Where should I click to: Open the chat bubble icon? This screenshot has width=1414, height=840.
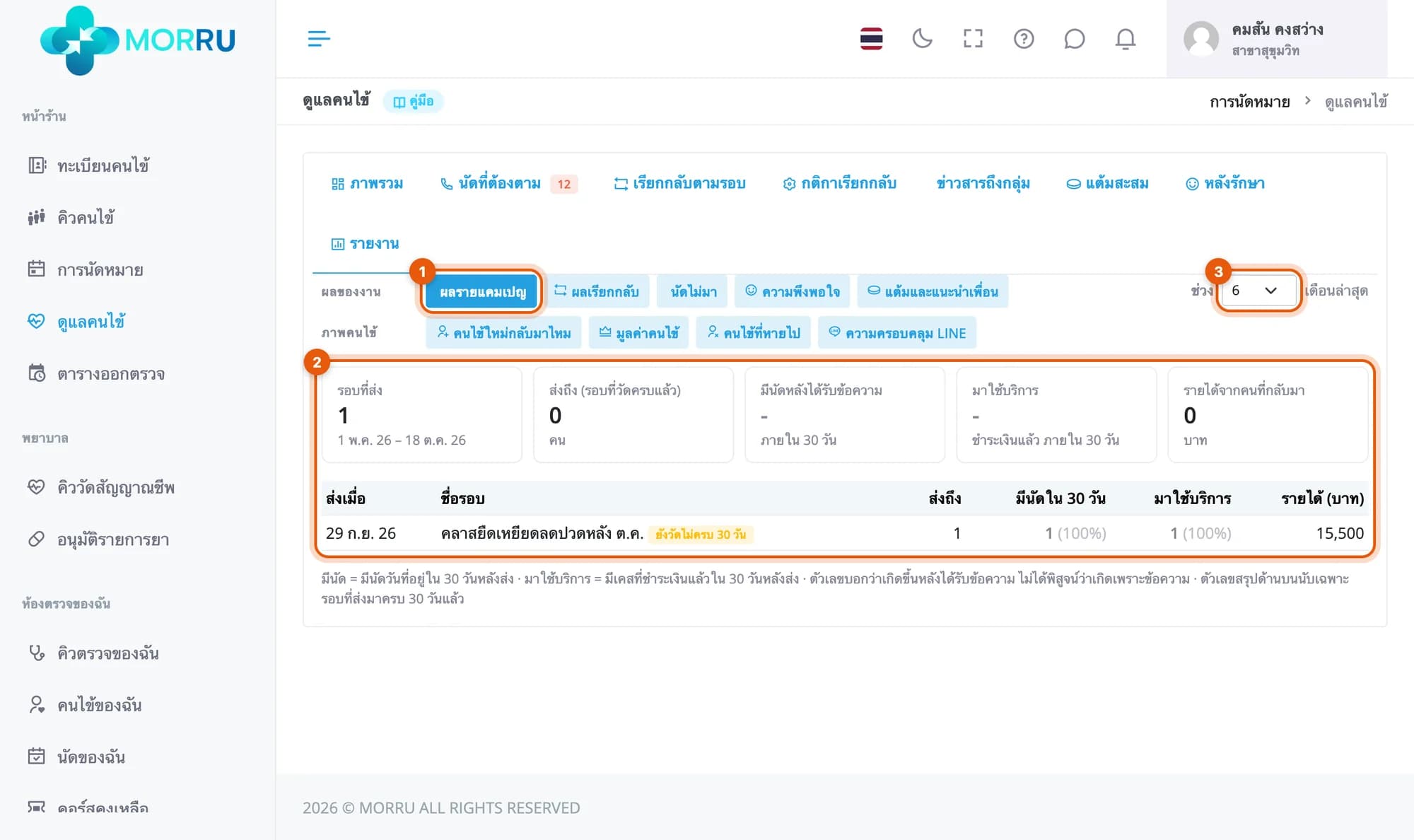pos(1074,38)
